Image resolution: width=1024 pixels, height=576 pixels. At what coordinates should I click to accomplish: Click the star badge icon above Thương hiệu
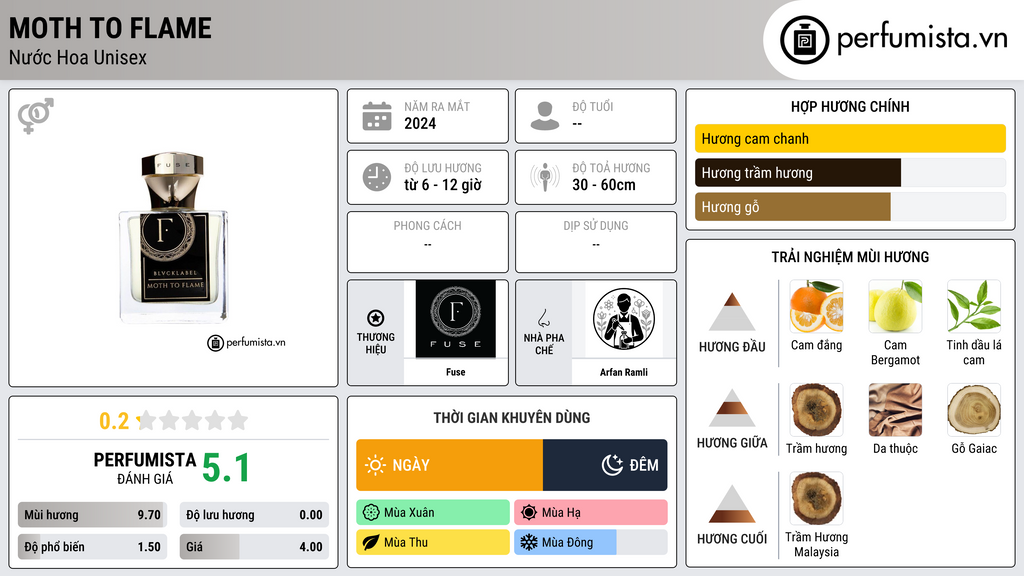tap(376, 318)
